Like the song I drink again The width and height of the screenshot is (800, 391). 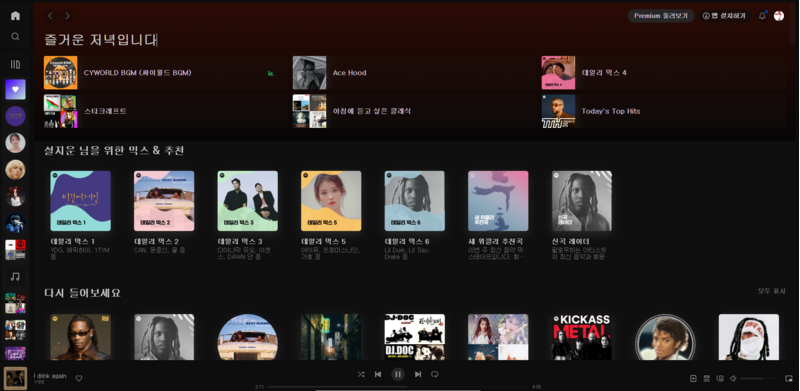click(79, 378)
